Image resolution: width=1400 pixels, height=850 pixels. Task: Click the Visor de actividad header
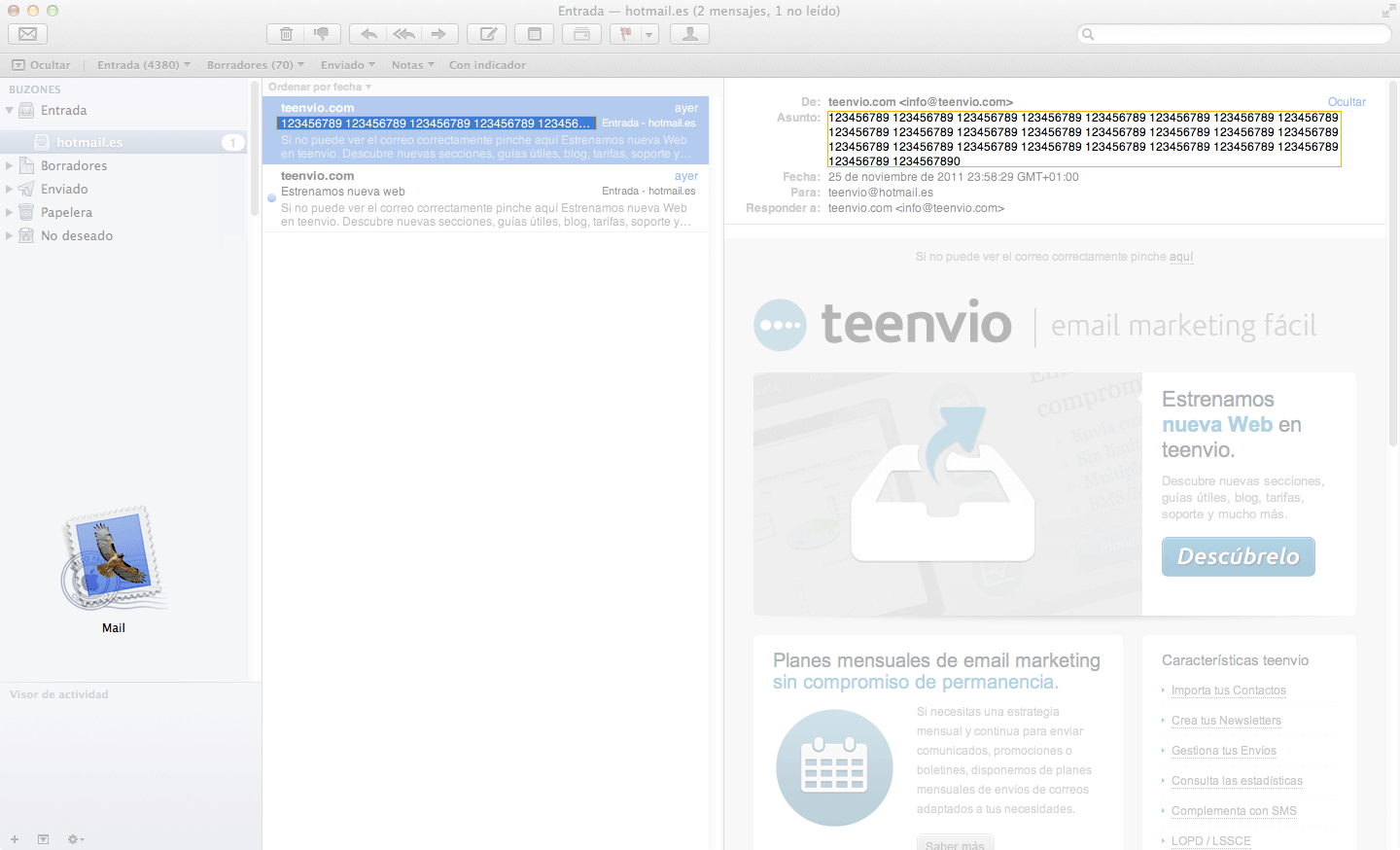click(x=59, y=694)
